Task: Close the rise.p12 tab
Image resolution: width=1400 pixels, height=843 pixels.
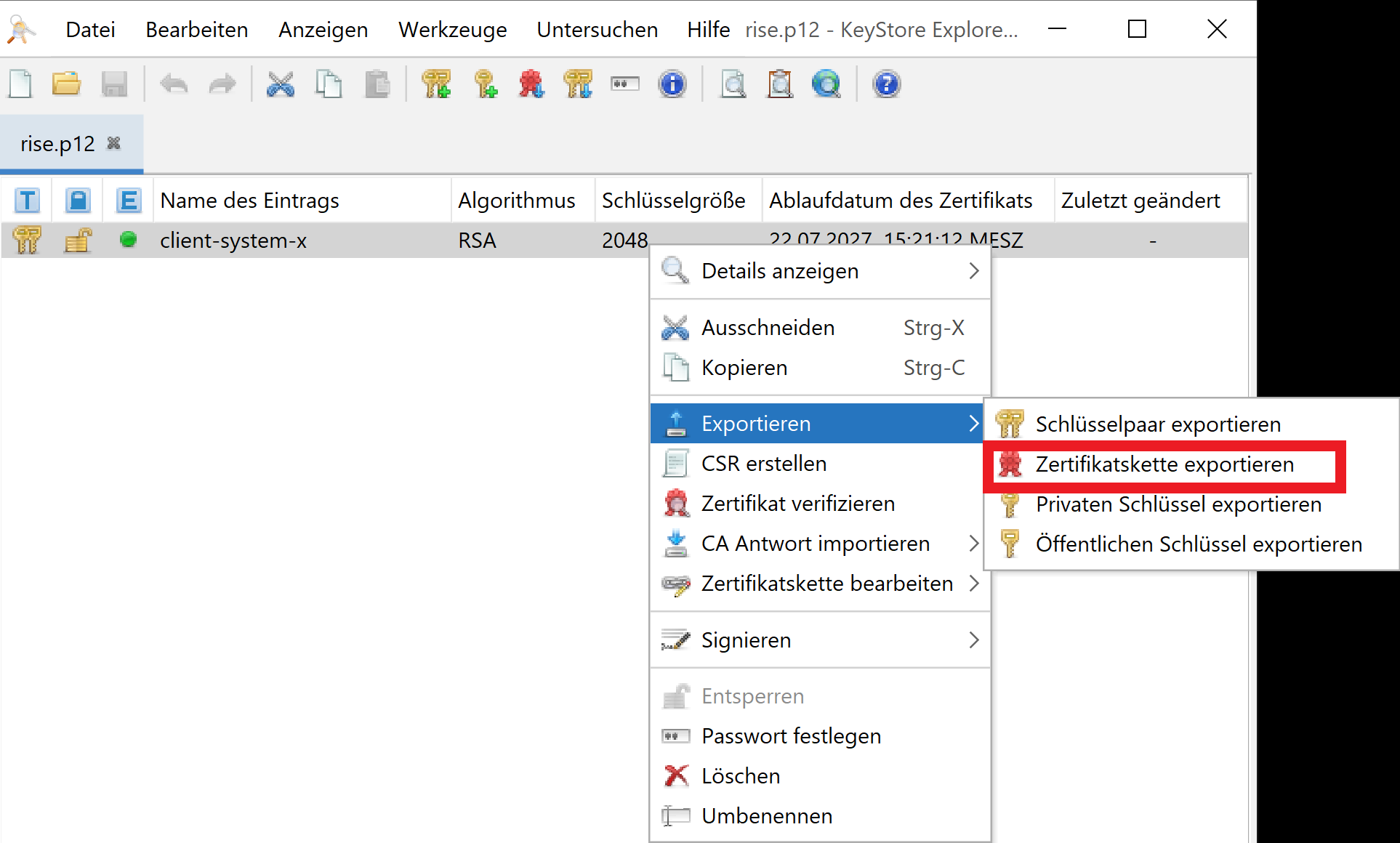Action: (113, 143)
